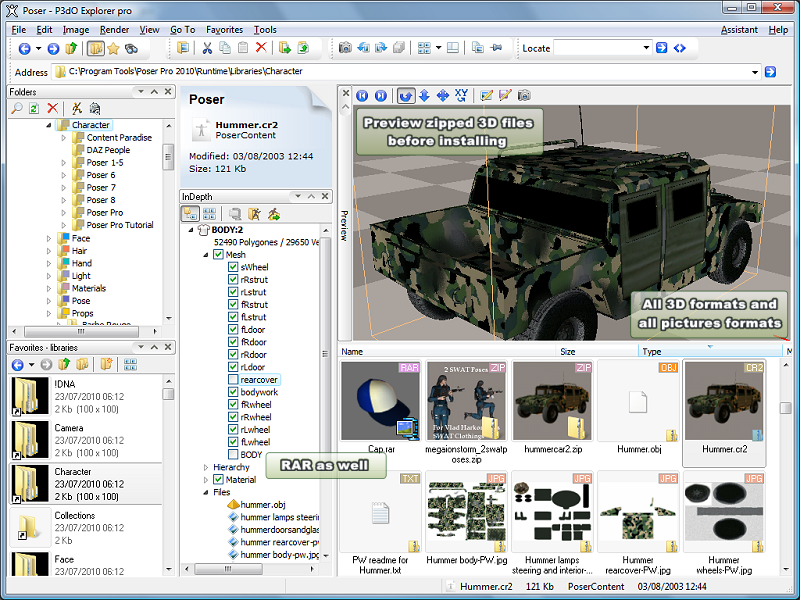
Task: Open the File menu
Action: click(x=18, y=30)
